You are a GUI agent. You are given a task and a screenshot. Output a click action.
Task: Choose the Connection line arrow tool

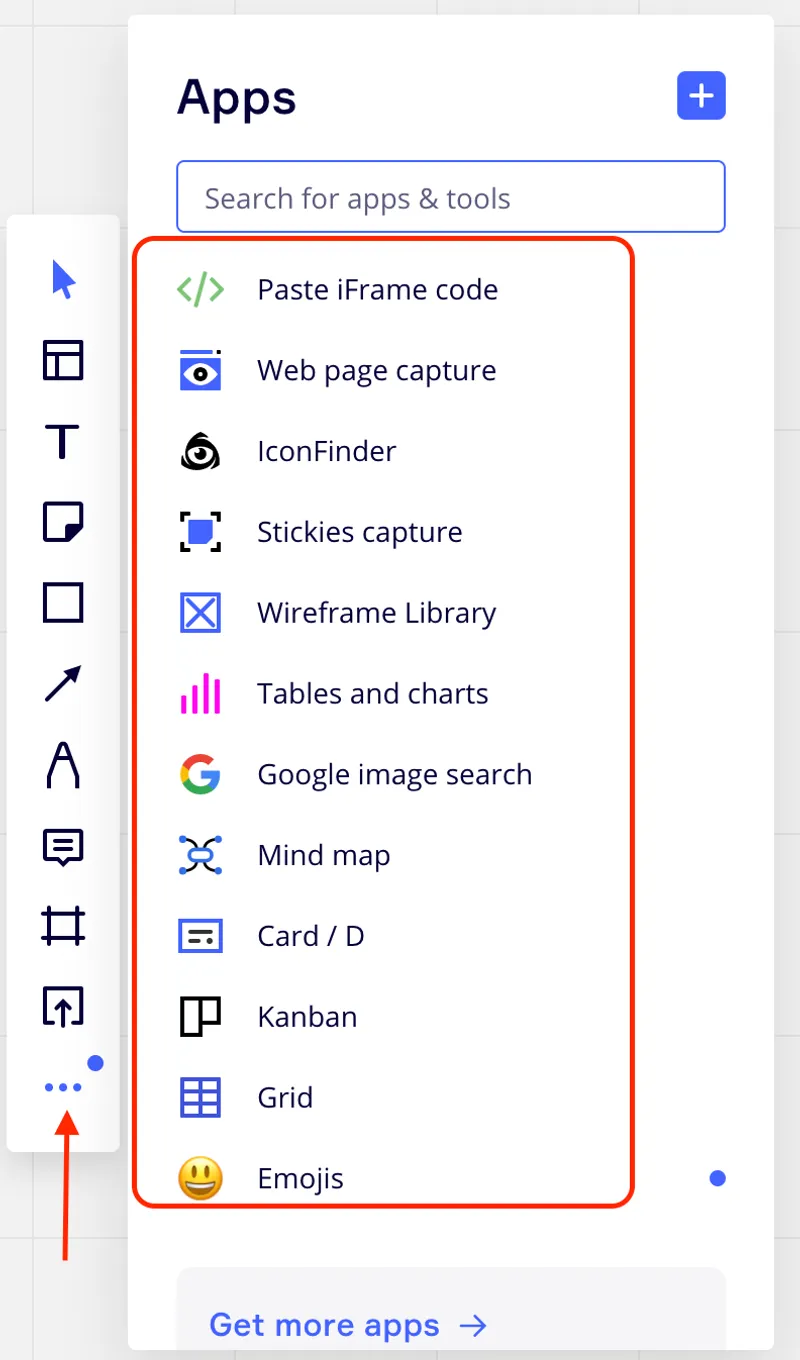point(63,684)
